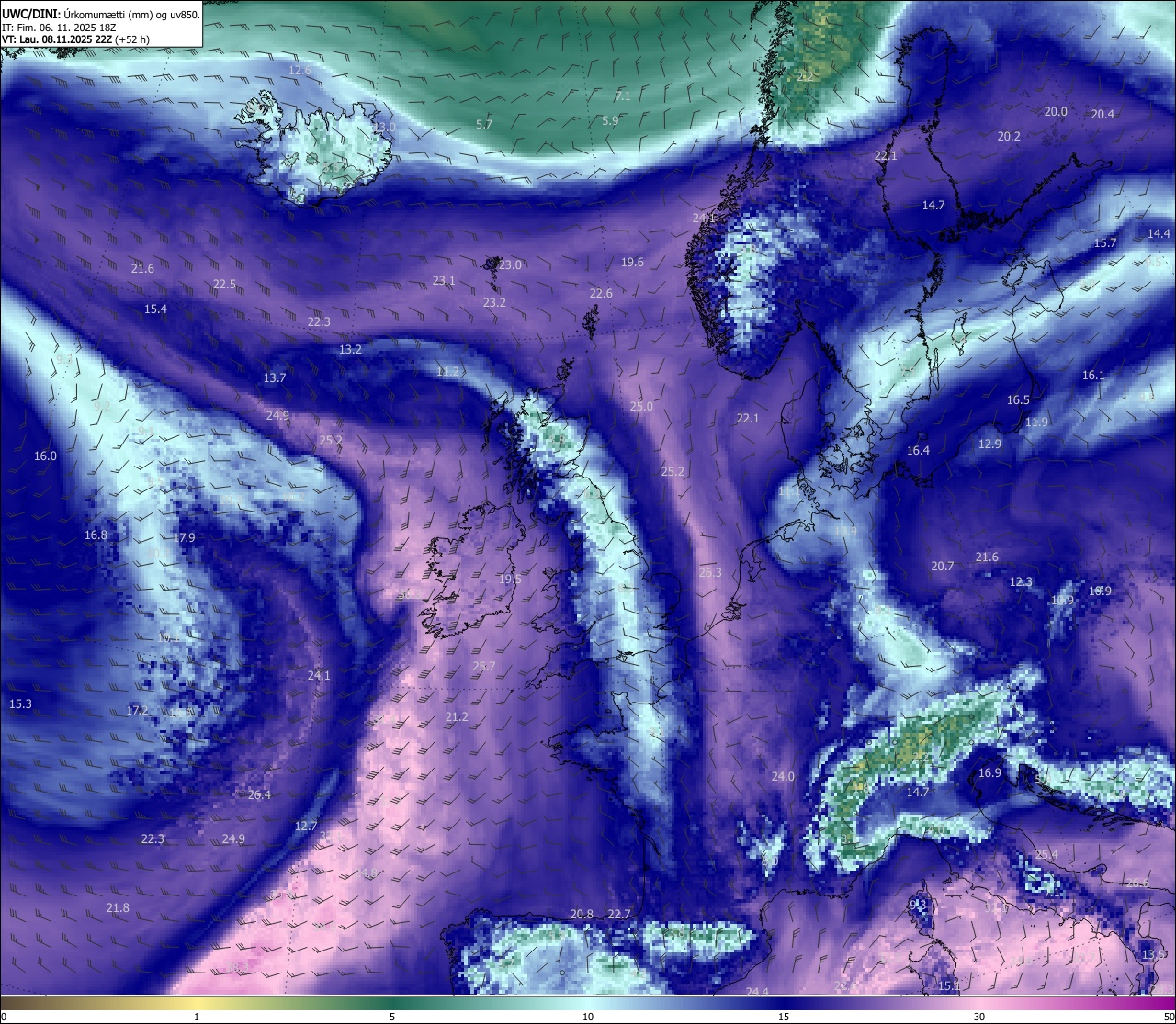The image size is (1176, 1024).
Task: Click the value 20.8 north of Spain
Action: 582,915
